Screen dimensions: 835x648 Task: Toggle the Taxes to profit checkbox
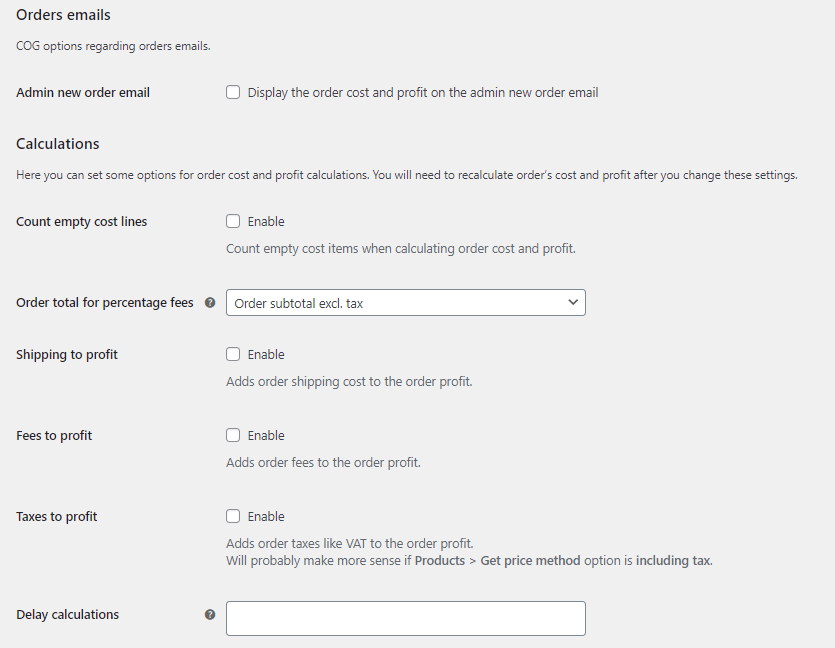click(x=233, y=516)
